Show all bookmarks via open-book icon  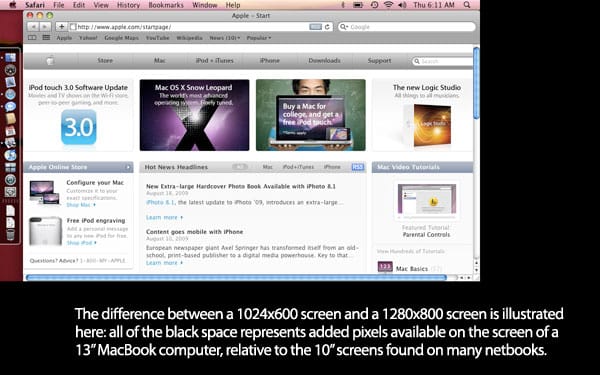[32, 38]
